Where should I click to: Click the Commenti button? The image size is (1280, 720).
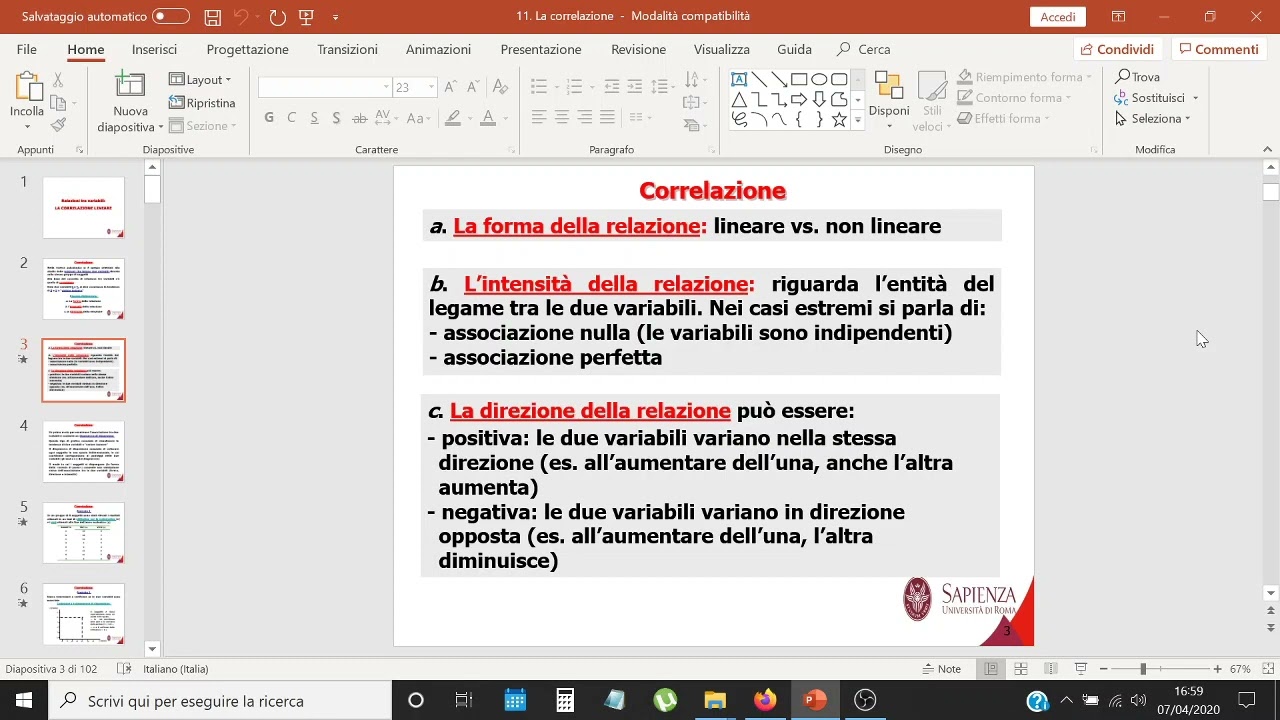[x=1218, y=49]
